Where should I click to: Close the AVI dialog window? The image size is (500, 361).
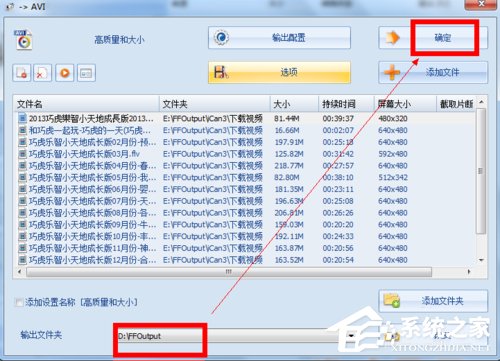[x=481, y=4]
